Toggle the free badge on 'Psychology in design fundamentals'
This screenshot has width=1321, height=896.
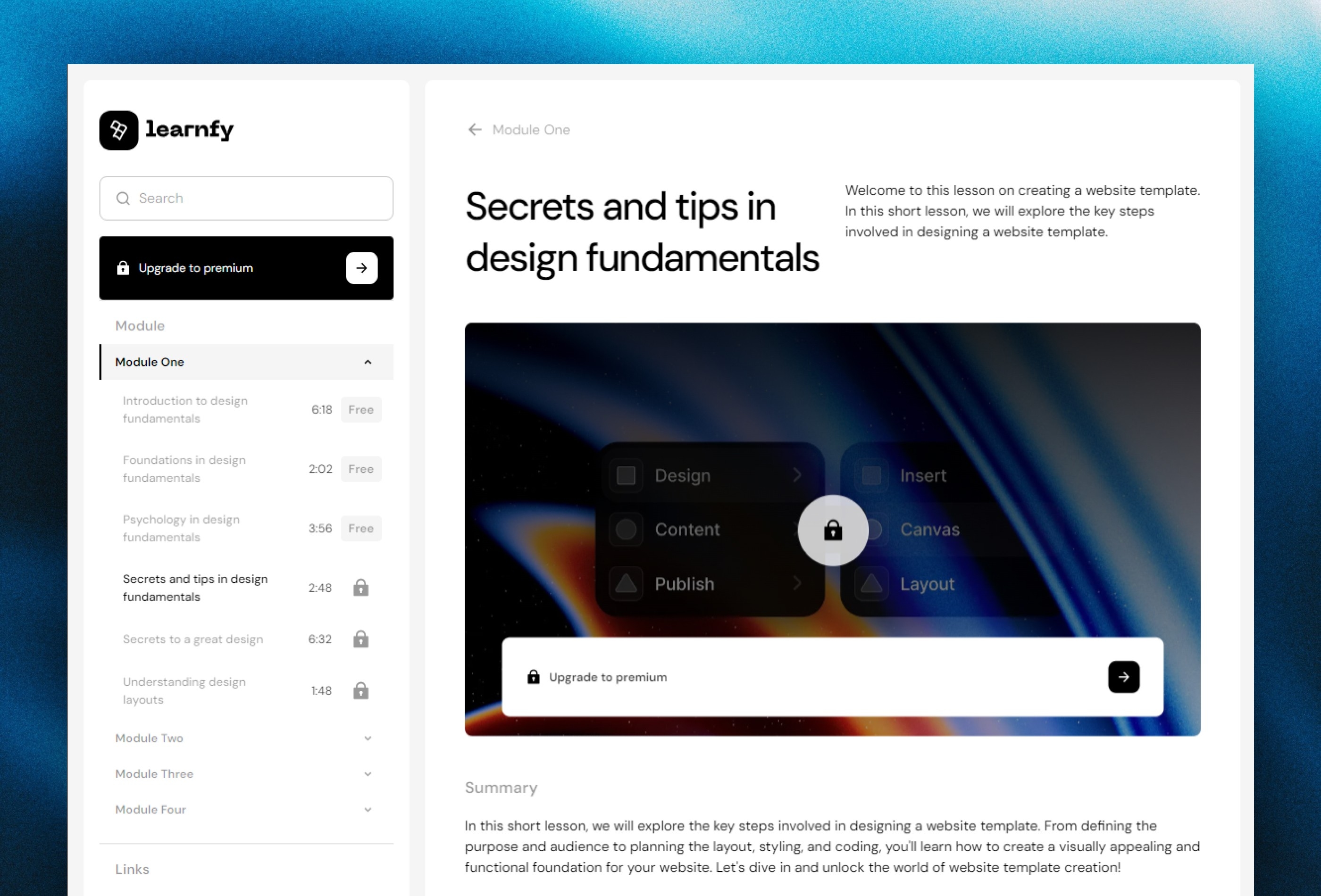click(x=359, y=528)
